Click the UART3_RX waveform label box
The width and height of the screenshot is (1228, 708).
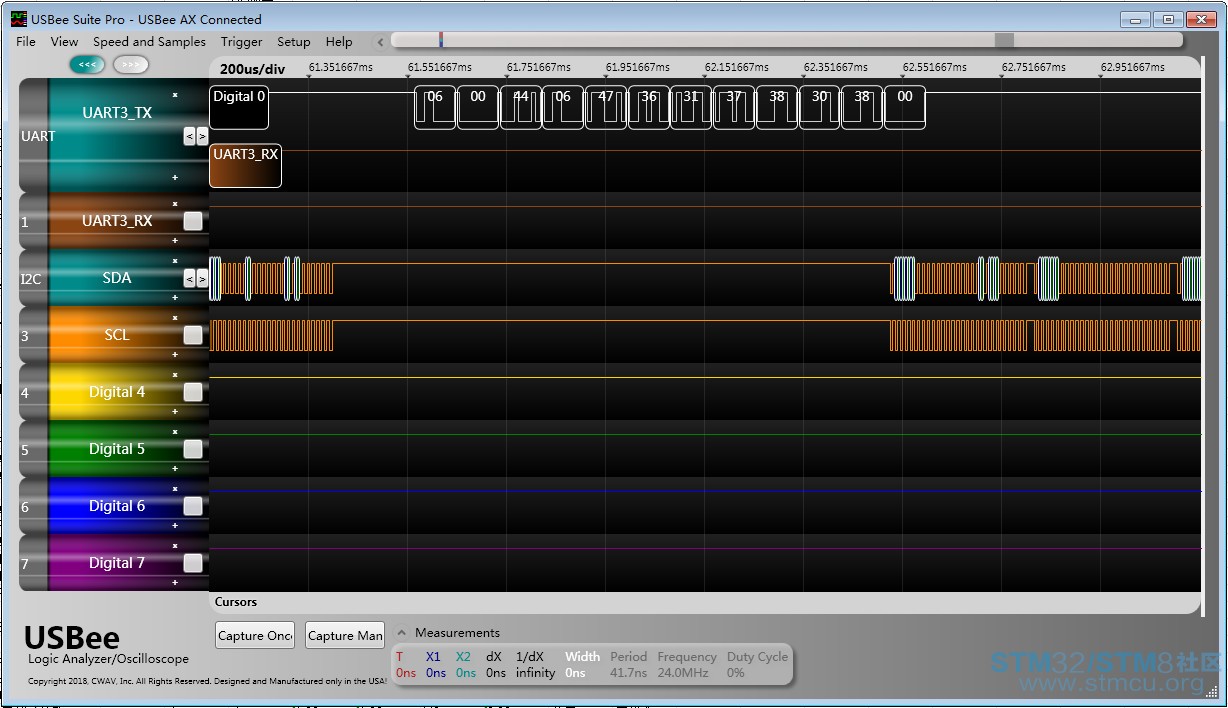(245, 166)
